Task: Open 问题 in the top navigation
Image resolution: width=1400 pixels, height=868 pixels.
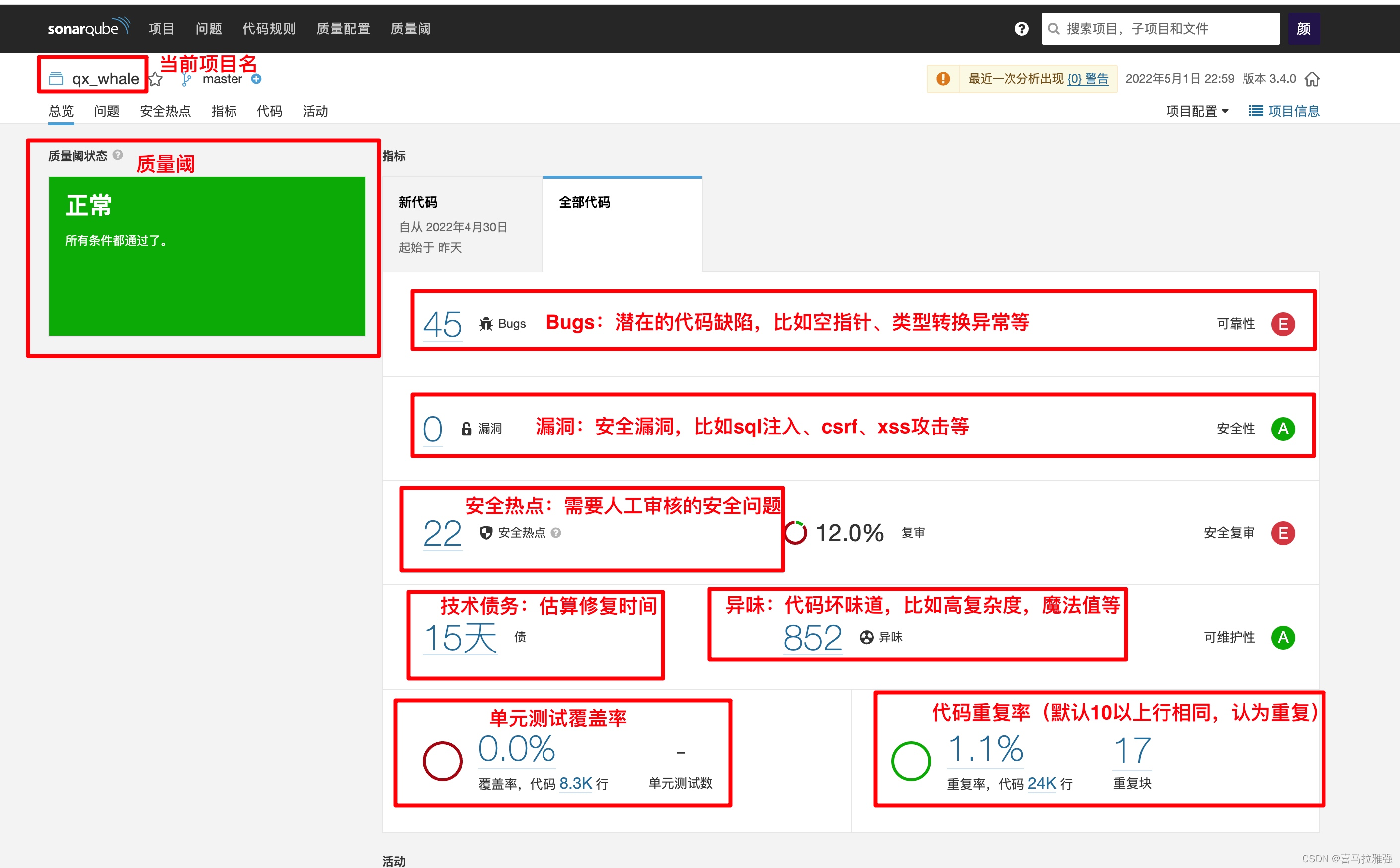Action: pyautogui.click(x=209, y=29)
